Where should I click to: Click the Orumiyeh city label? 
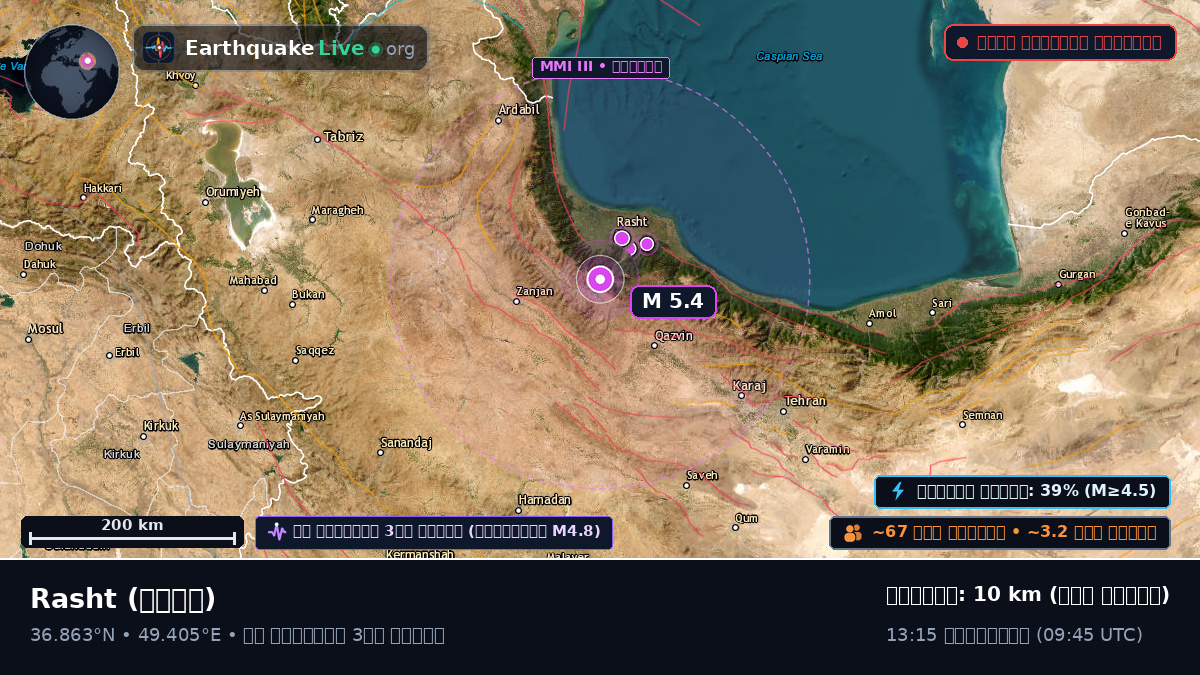coord(233,191)
